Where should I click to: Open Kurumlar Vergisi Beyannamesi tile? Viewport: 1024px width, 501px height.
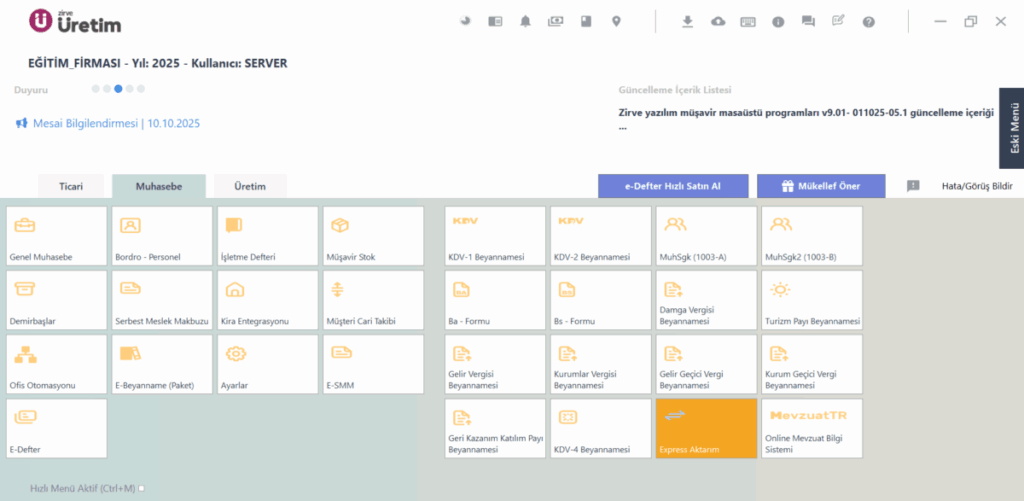(601, 364)
